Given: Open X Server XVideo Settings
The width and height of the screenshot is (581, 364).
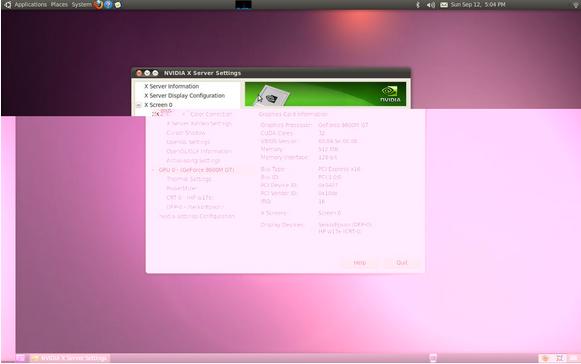Looking at the screenshot, I should 199,123.
